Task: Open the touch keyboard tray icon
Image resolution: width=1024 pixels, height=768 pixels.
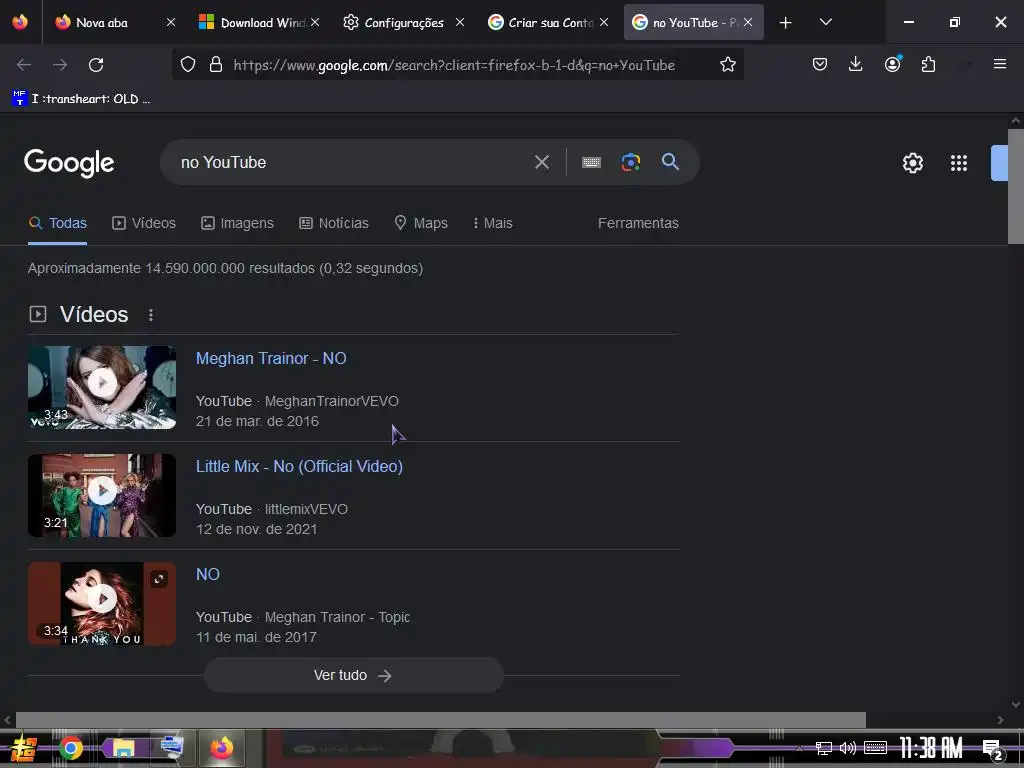Action: [875, 748]
